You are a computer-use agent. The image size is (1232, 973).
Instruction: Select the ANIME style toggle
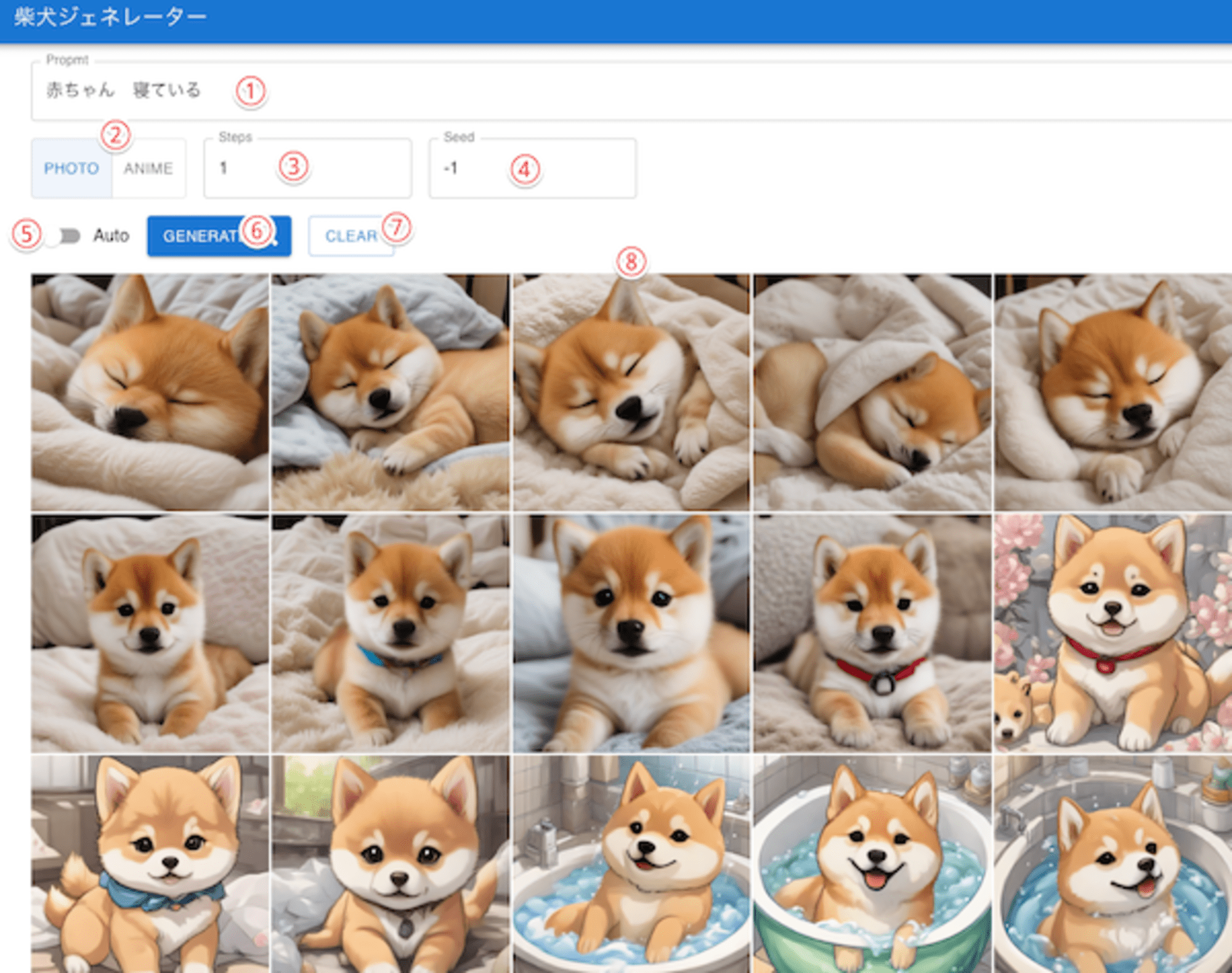[x=148, y=168]
